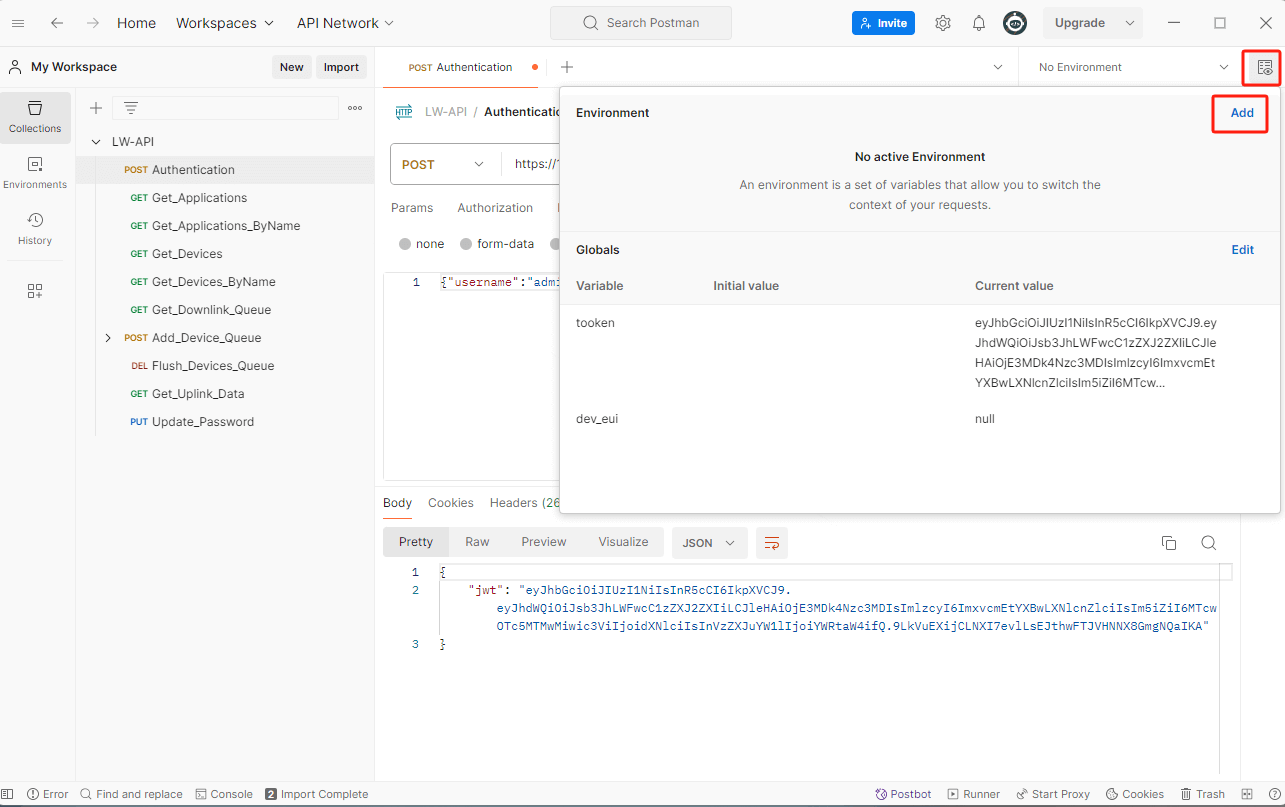Screen dimensions: 1285x807
Task: Search the response with magnifier icon
Action: tap(1208, 543)
